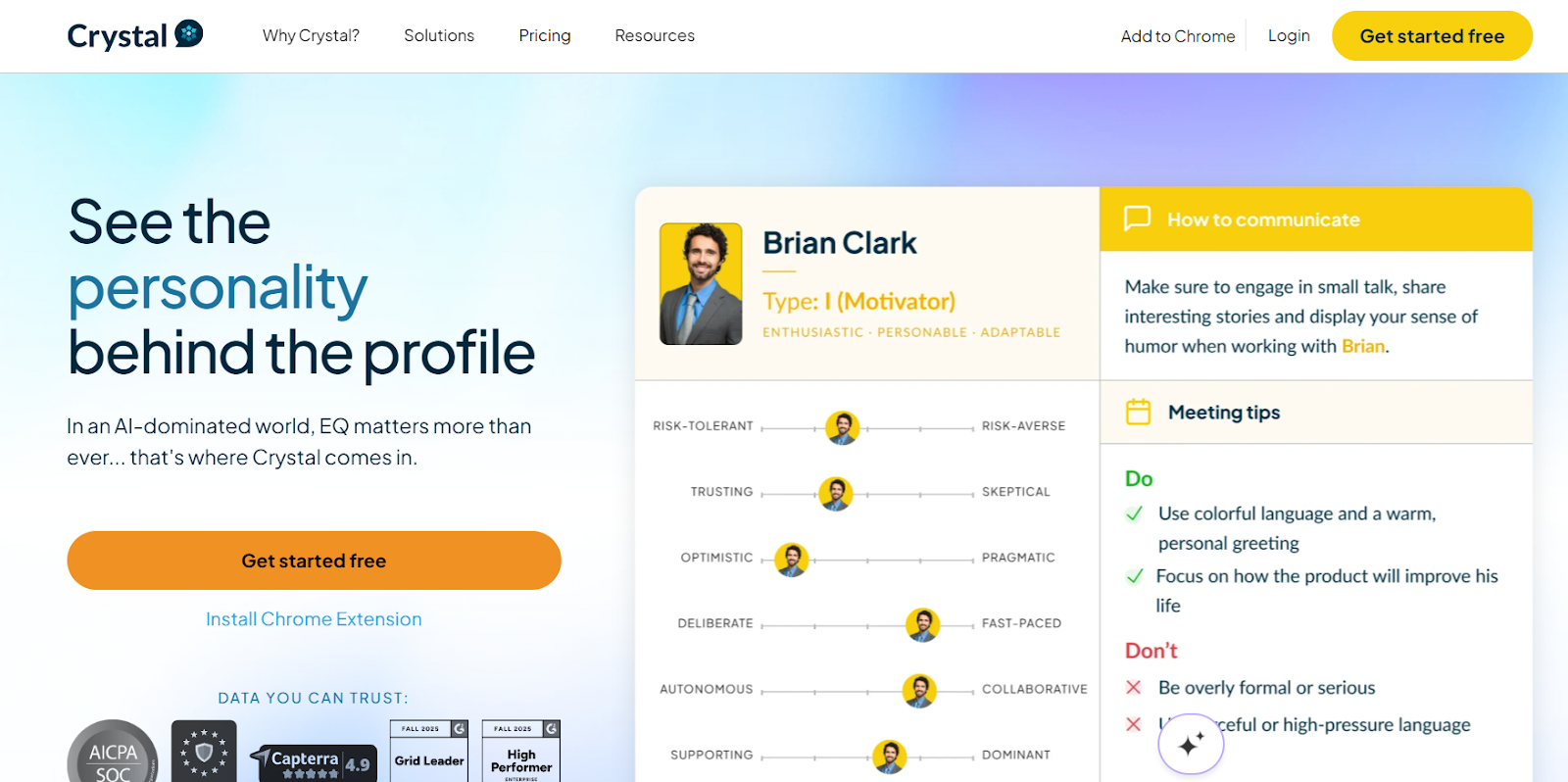Open the Why Crystal? menu

pyautogui.click(x=311, y=35)
